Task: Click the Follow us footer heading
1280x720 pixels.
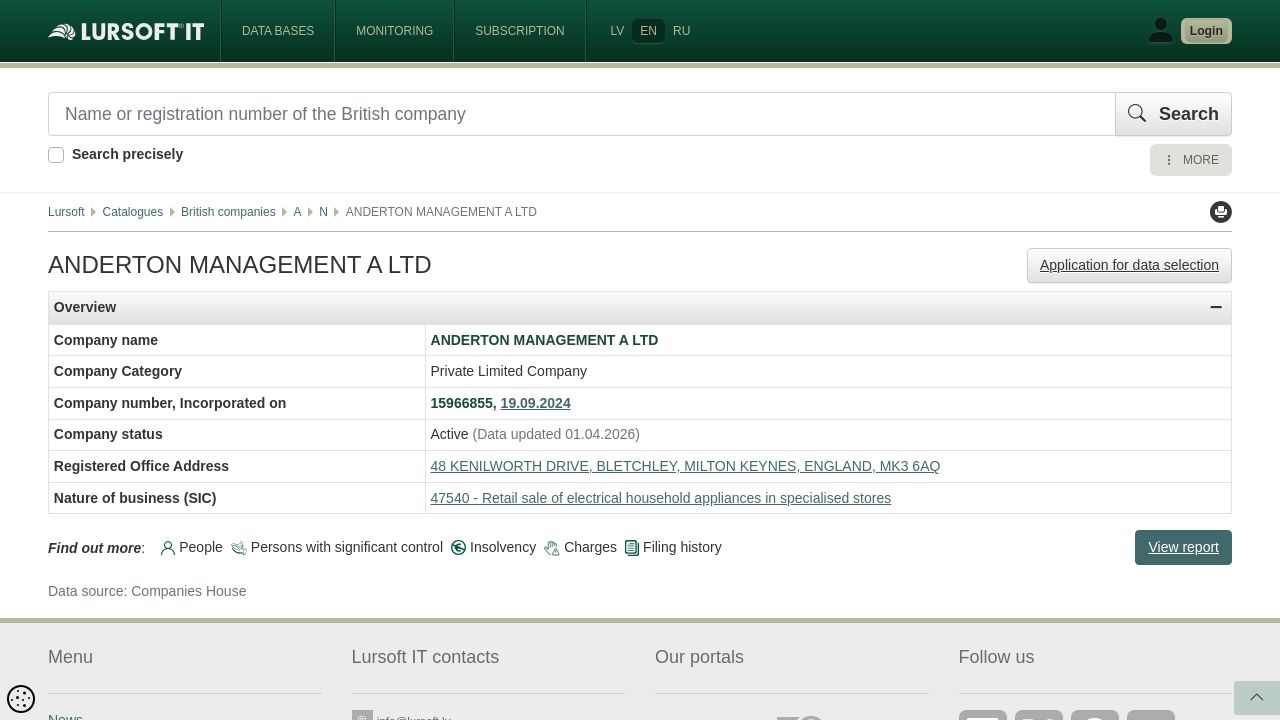Action: pos(996,657)
